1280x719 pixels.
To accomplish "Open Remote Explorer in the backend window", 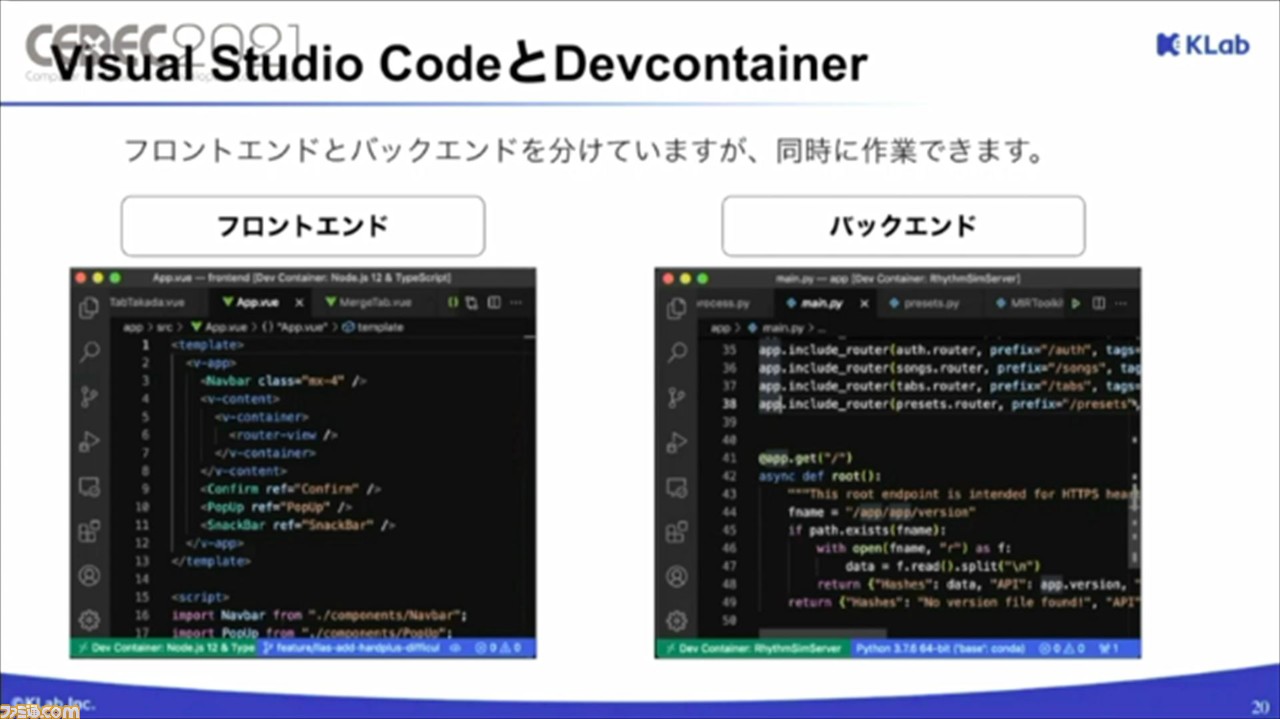I will click(x=677, y=486).
